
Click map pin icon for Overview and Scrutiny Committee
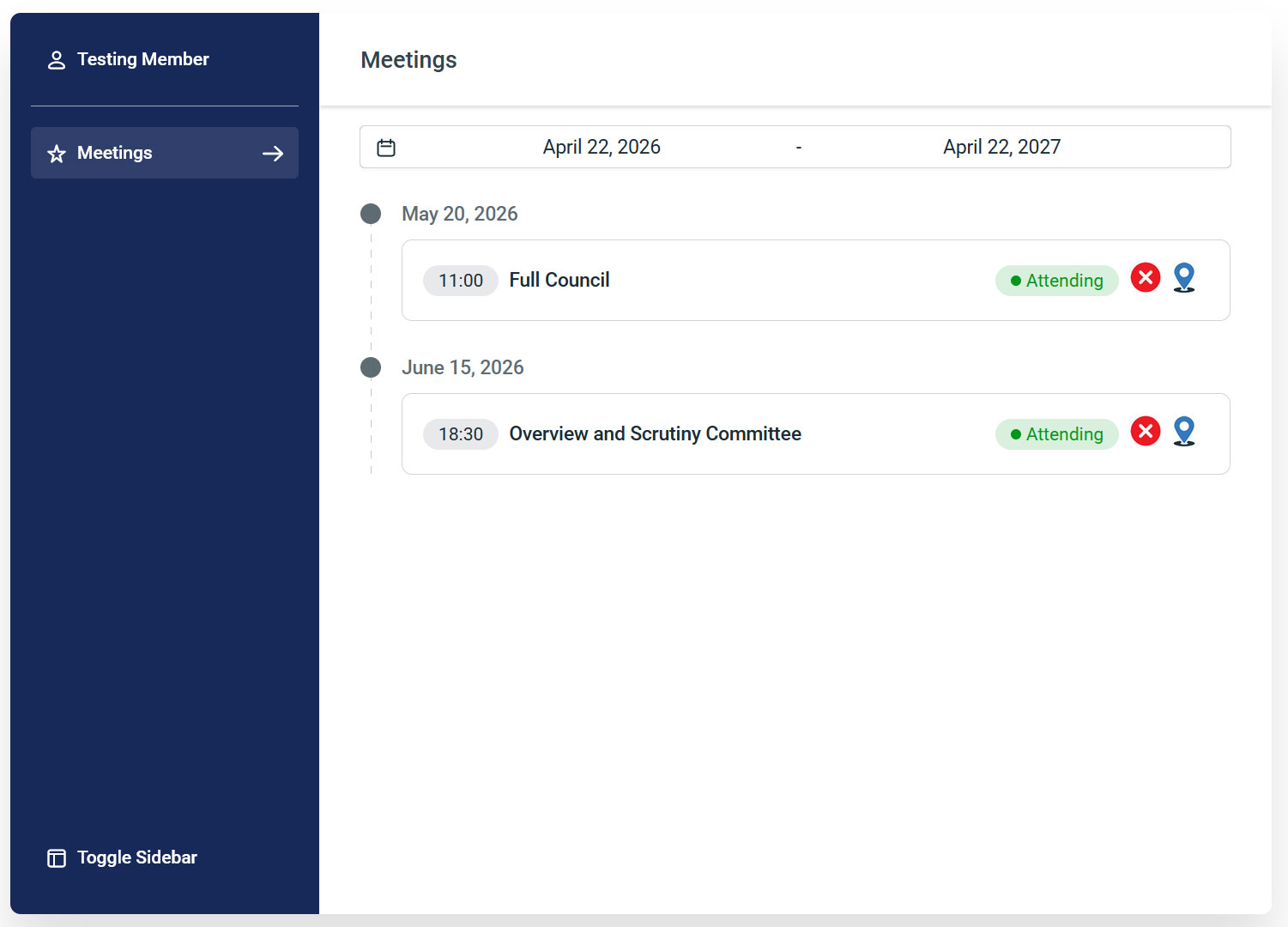click(x=1184, y=432)
